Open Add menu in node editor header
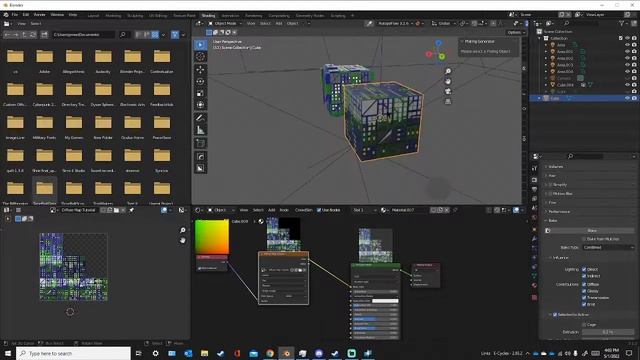The width and height of the screenshot is (640, 360). [271, 210]
